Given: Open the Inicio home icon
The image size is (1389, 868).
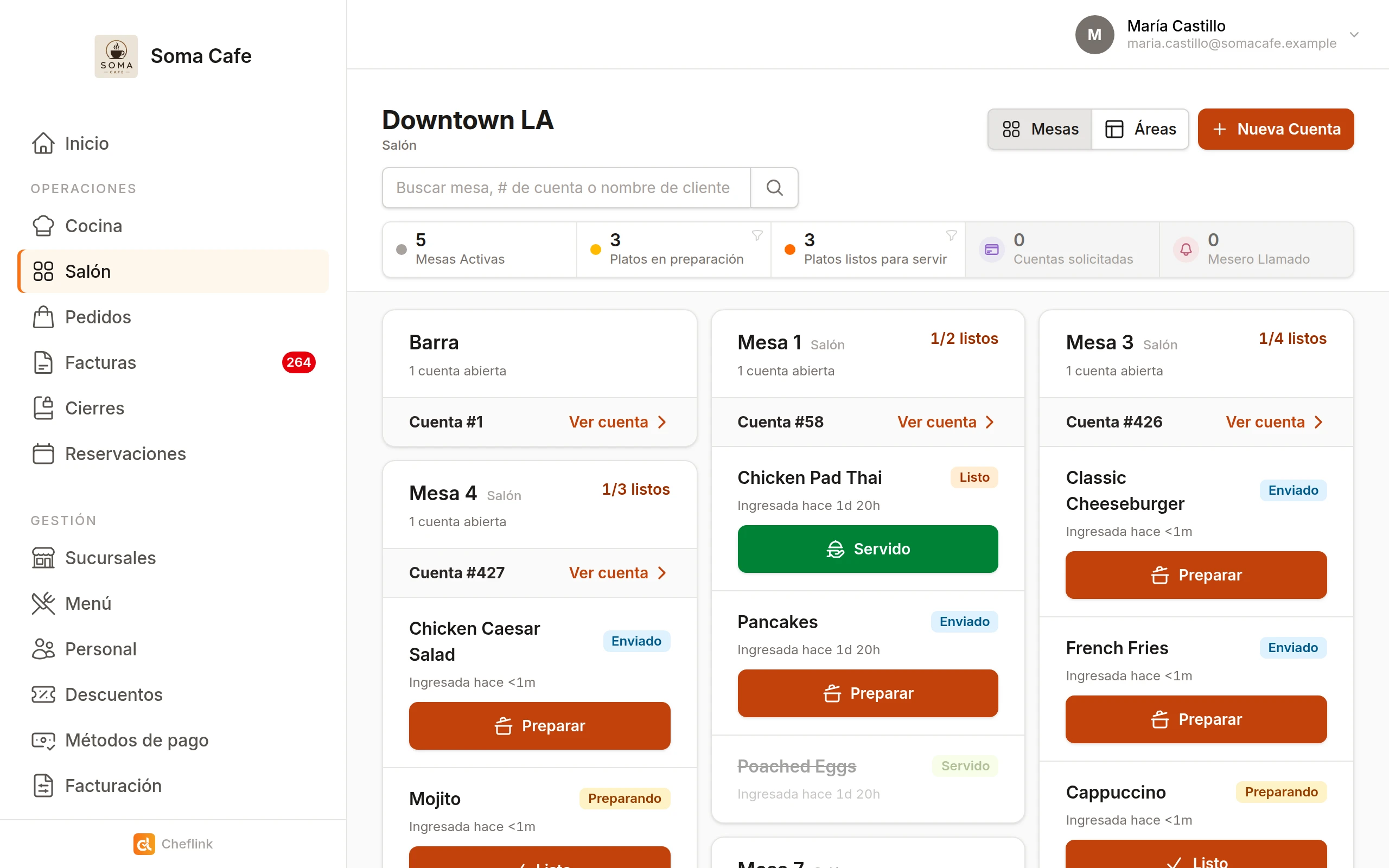Looking at the screenshot, I should click(x=43, y=143).
